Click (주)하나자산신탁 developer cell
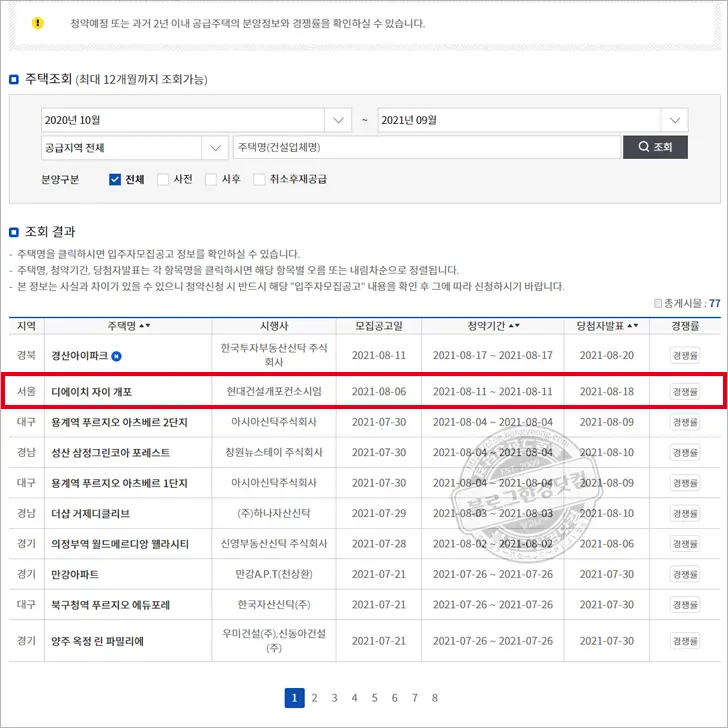The image size is (728, 728). (274, 514)
